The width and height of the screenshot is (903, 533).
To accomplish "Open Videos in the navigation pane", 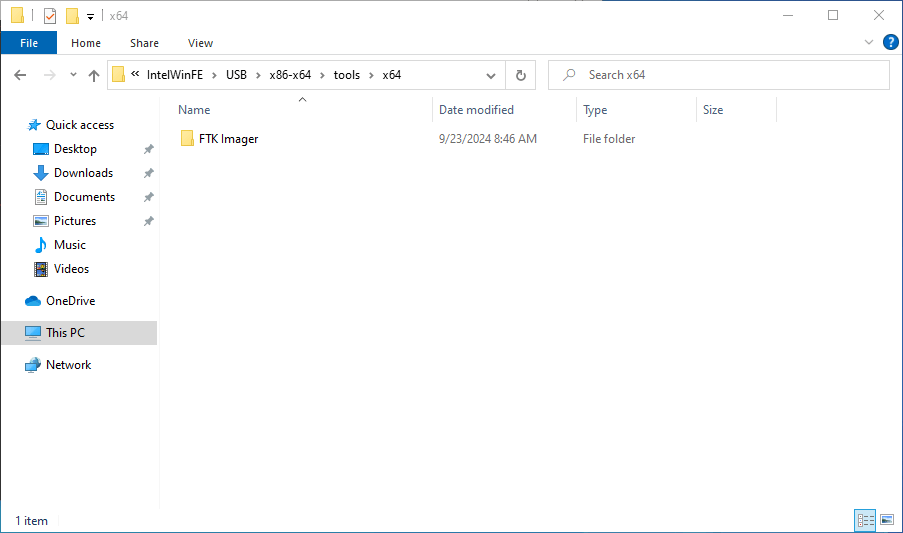I will point(71,269).
